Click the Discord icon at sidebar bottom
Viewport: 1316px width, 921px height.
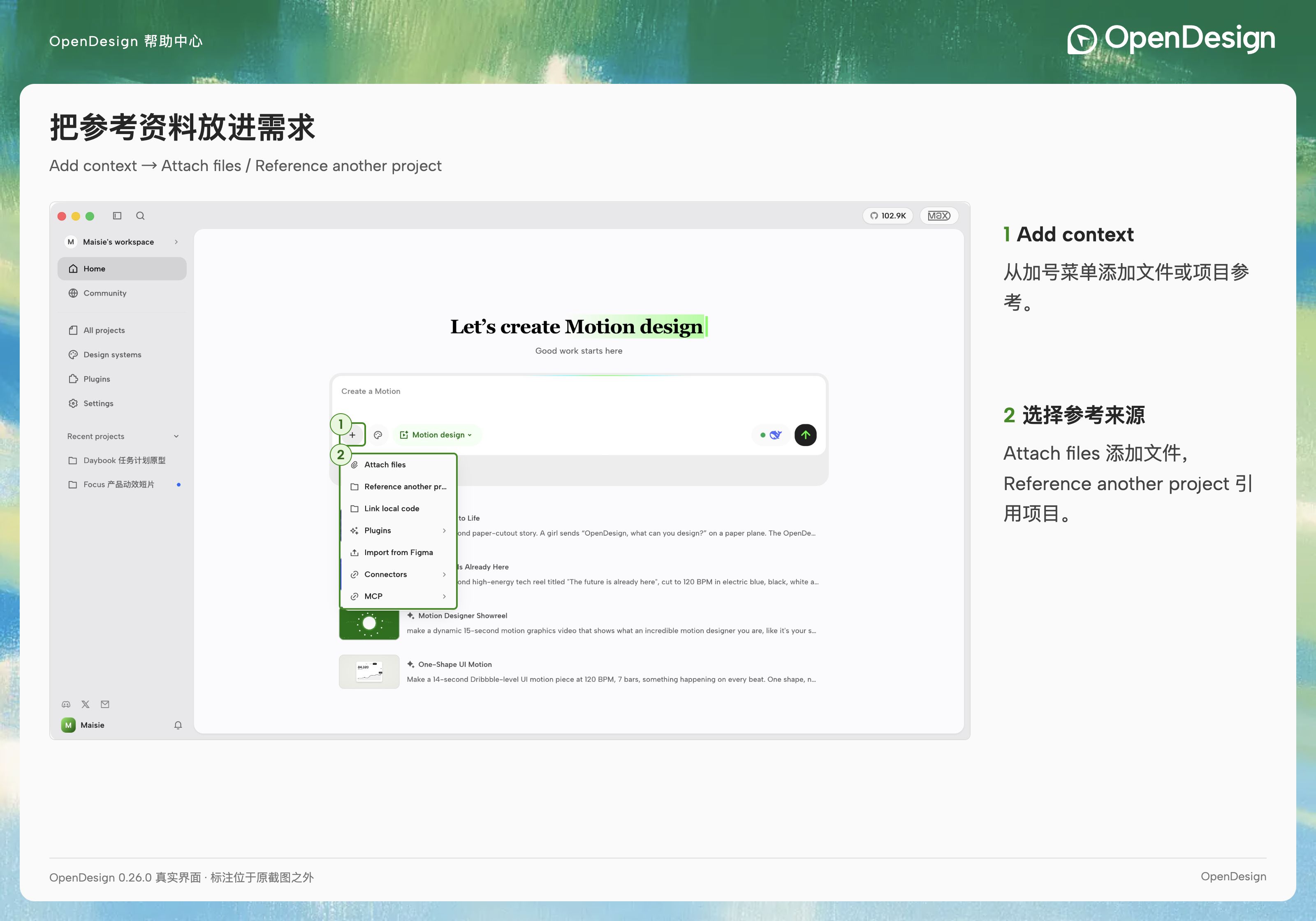click(66, 704)
